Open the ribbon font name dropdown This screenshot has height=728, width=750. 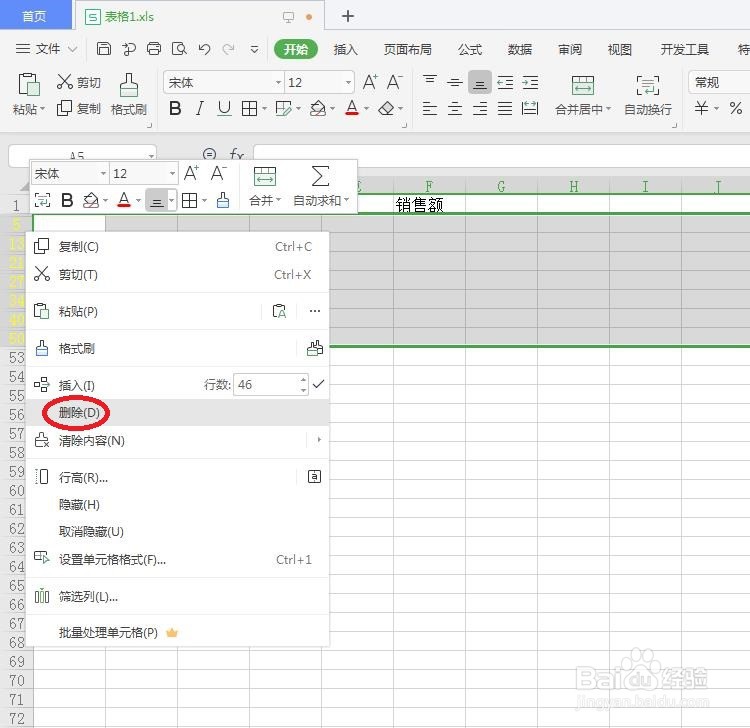pos(278,82)
